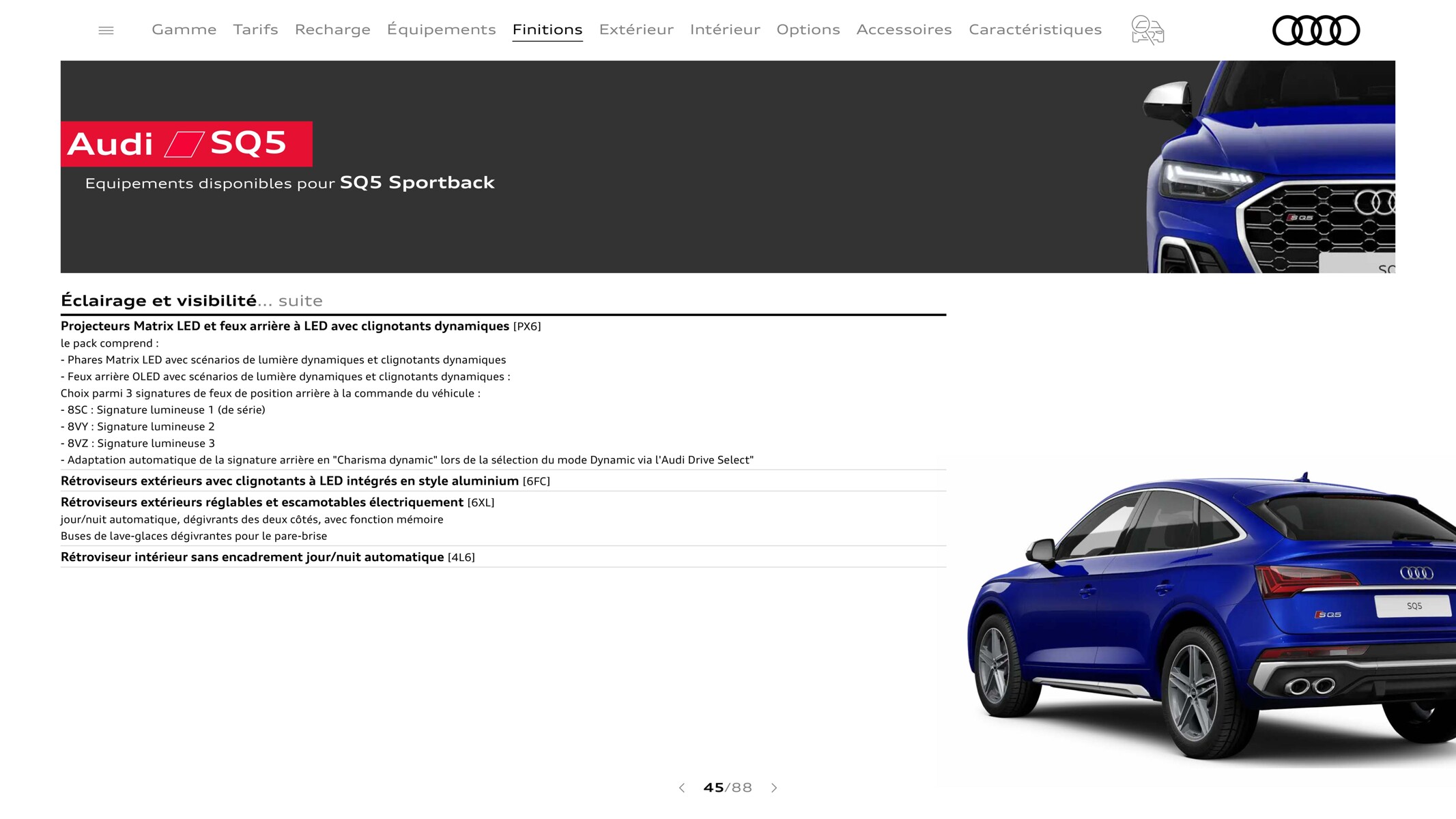
Task: Click the [PX6] option code
Action: [x=527, y=327]
